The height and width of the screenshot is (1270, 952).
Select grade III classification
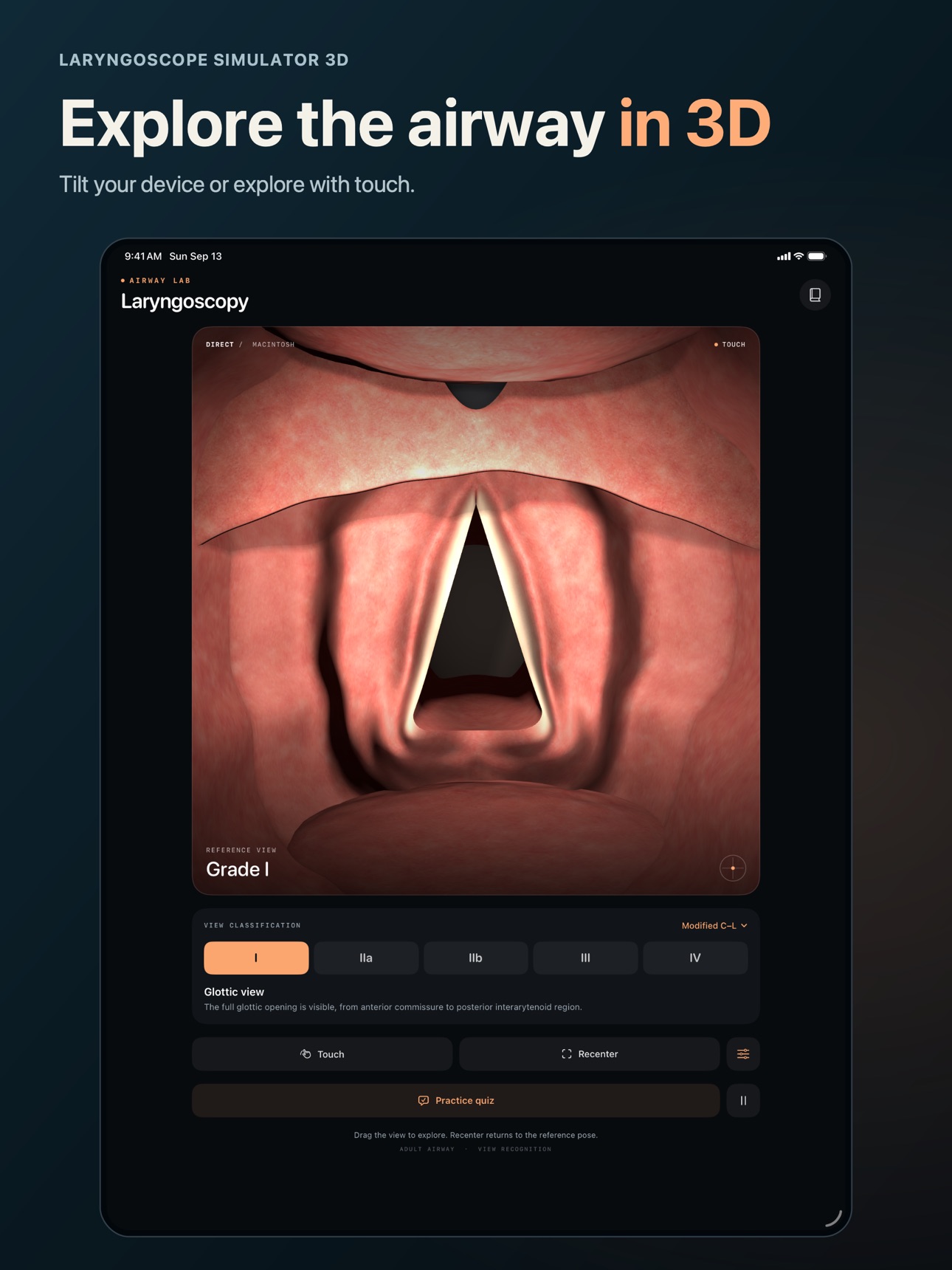pyautogui.click(x=585, y=958)
